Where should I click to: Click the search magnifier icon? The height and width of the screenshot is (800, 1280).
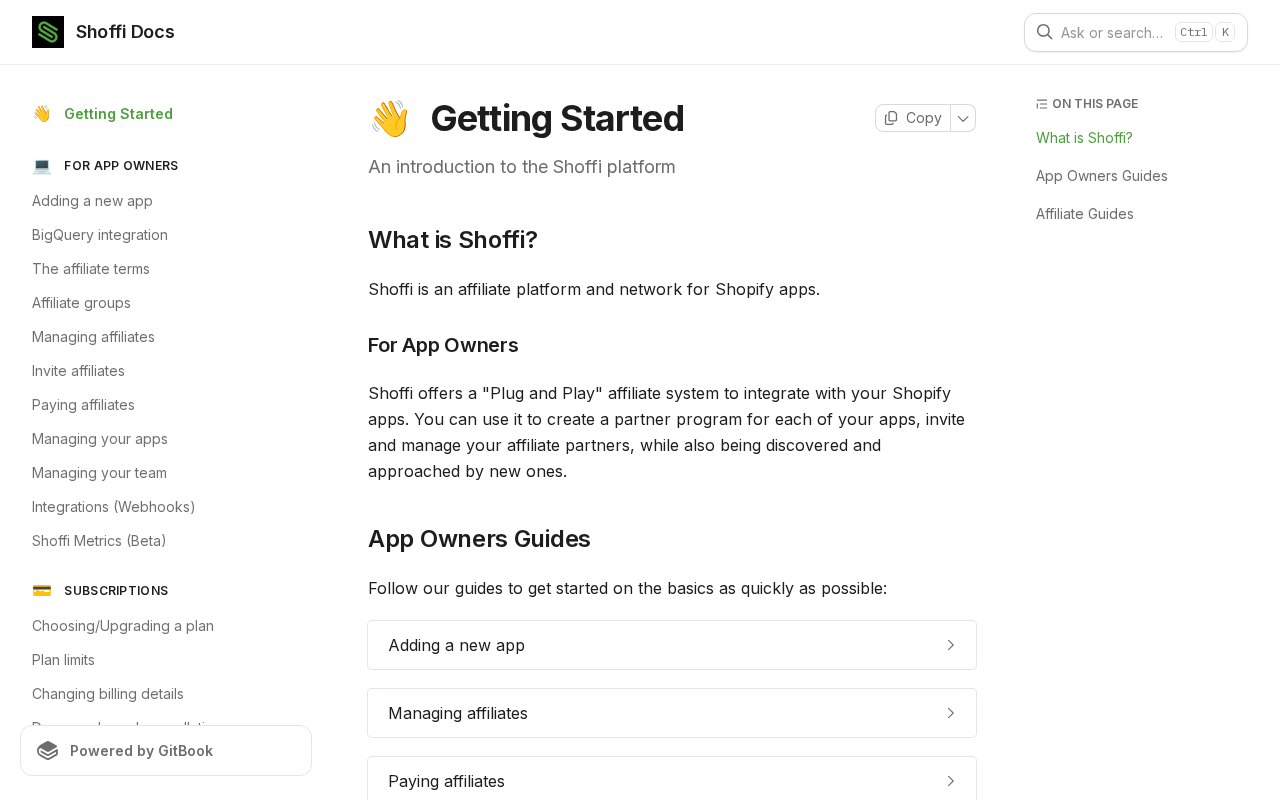[x=1044, y=32]
